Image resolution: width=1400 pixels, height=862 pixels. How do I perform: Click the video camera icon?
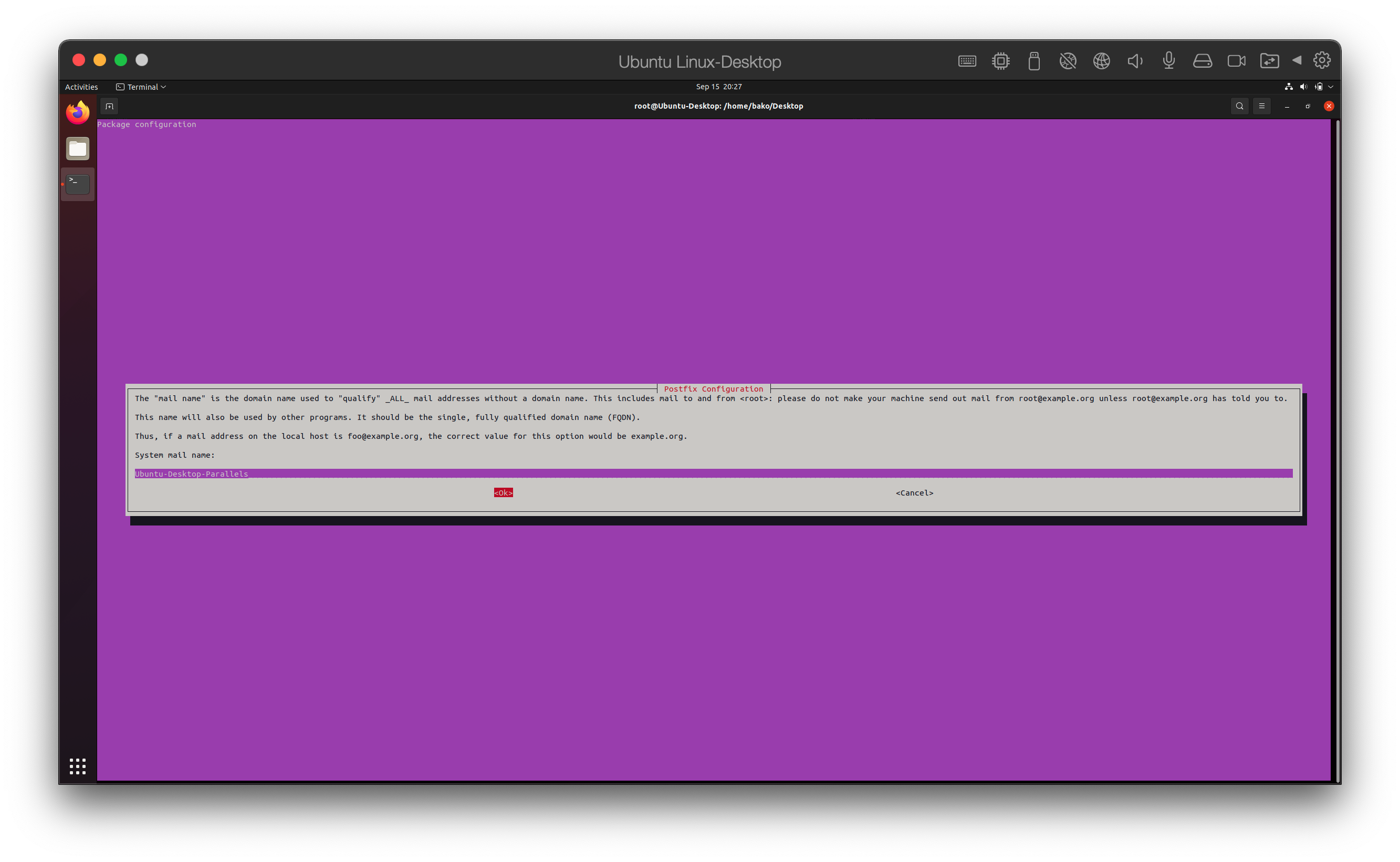coord(1236,61)
